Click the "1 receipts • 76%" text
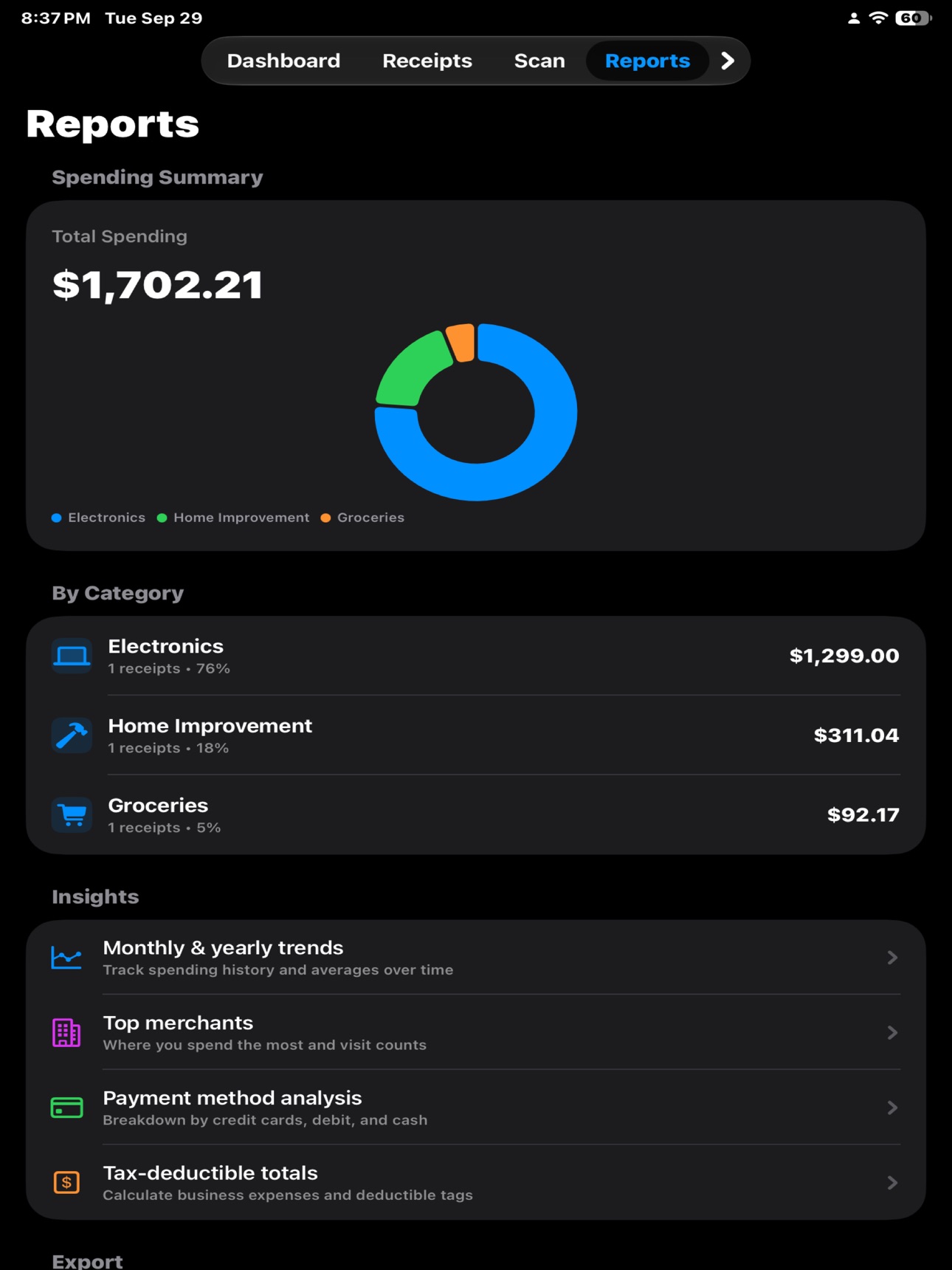 coord(169,669)
